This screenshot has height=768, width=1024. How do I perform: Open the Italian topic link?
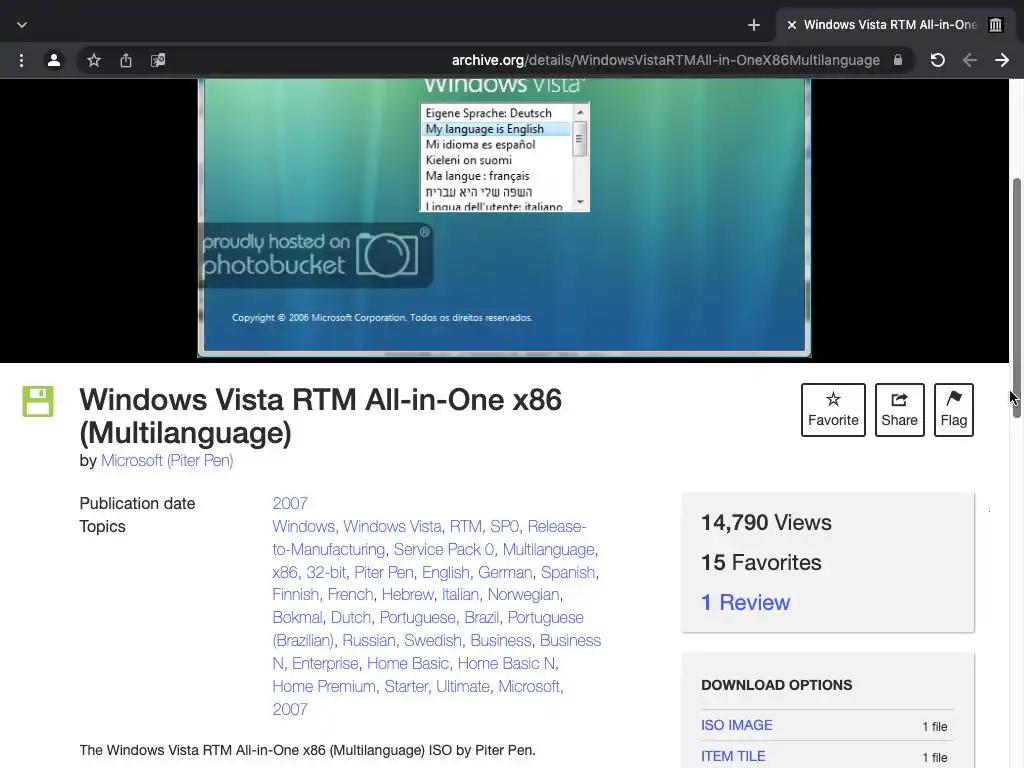click(460, 594)
